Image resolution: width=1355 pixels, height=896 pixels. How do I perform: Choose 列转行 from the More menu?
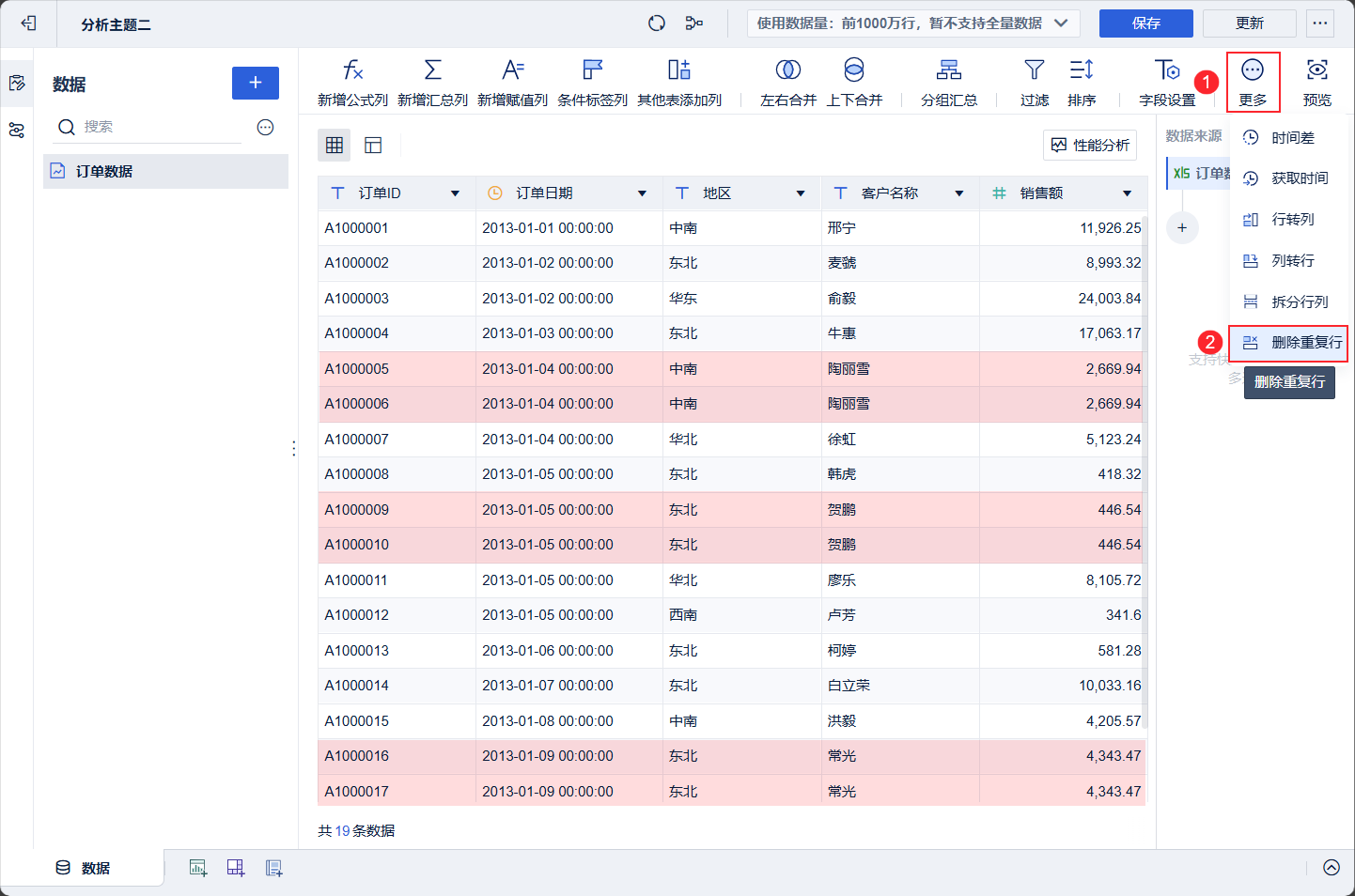tap(1288, 261)
